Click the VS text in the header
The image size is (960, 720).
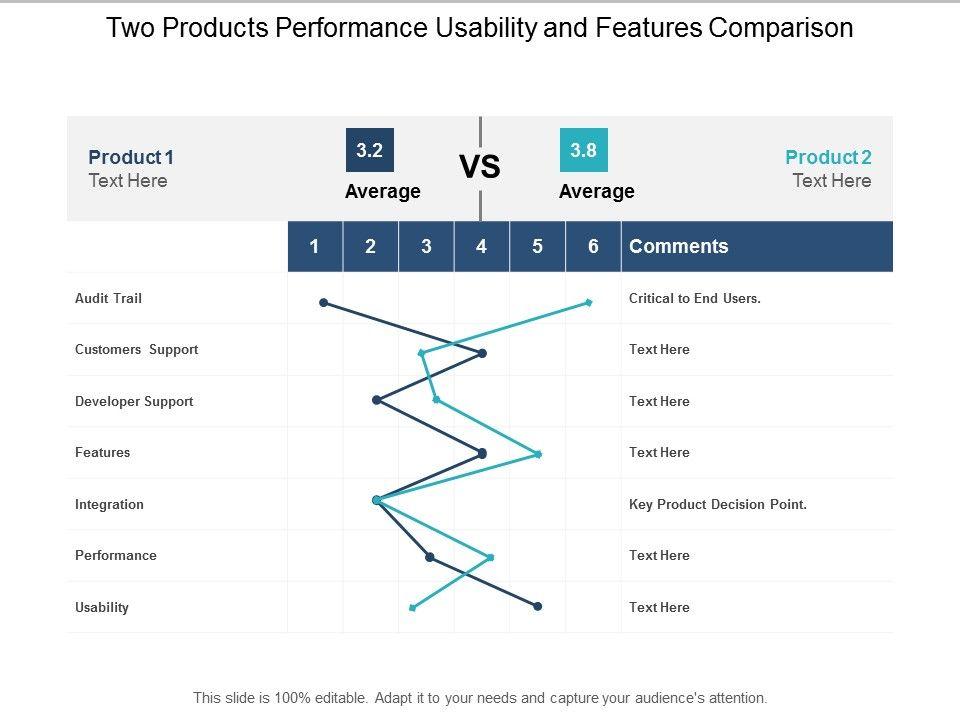pyautogui.click(x=480, y=167)
